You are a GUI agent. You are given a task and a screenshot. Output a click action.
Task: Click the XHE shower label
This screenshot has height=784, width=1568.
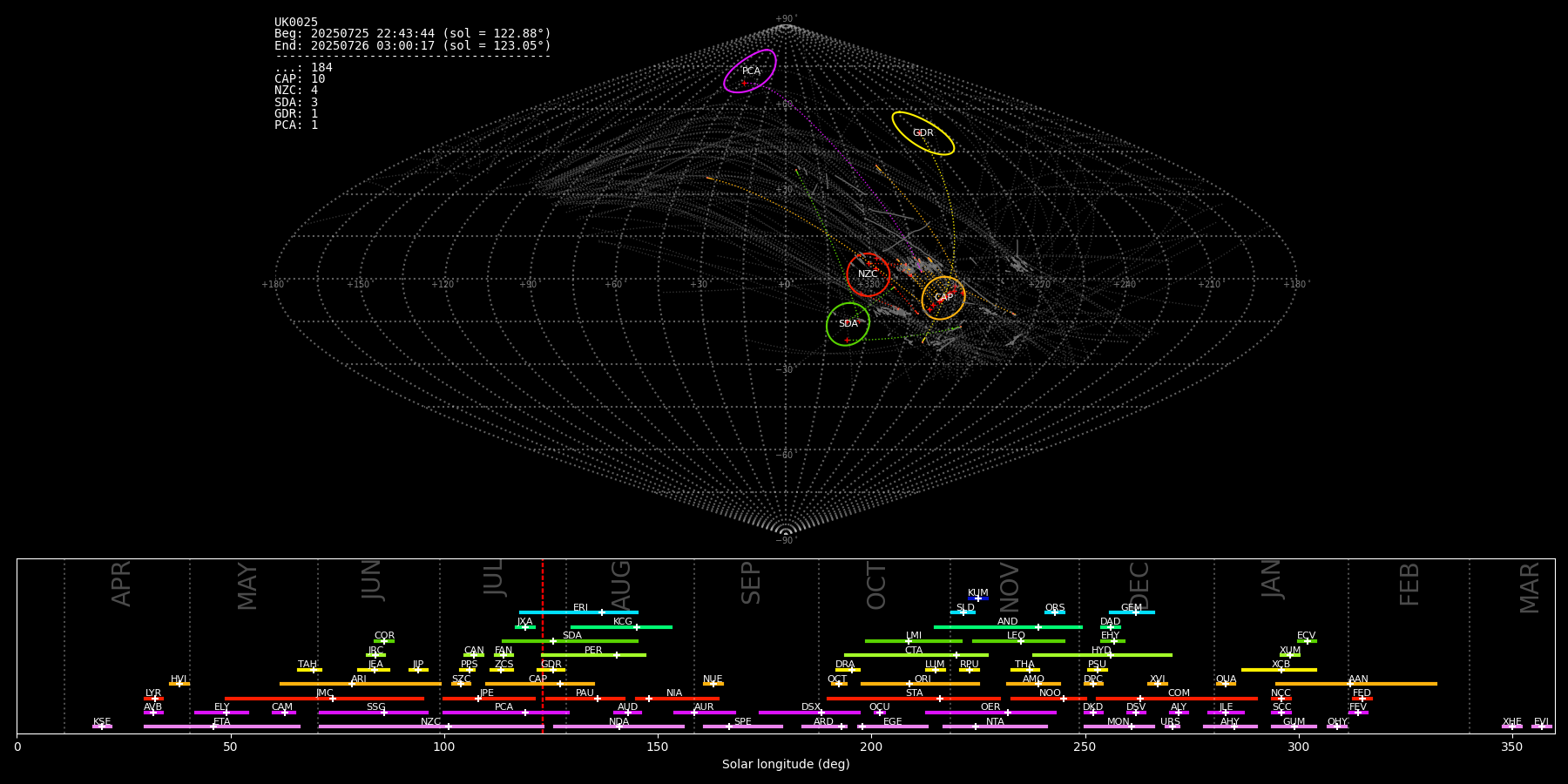tap(1512, 722)
